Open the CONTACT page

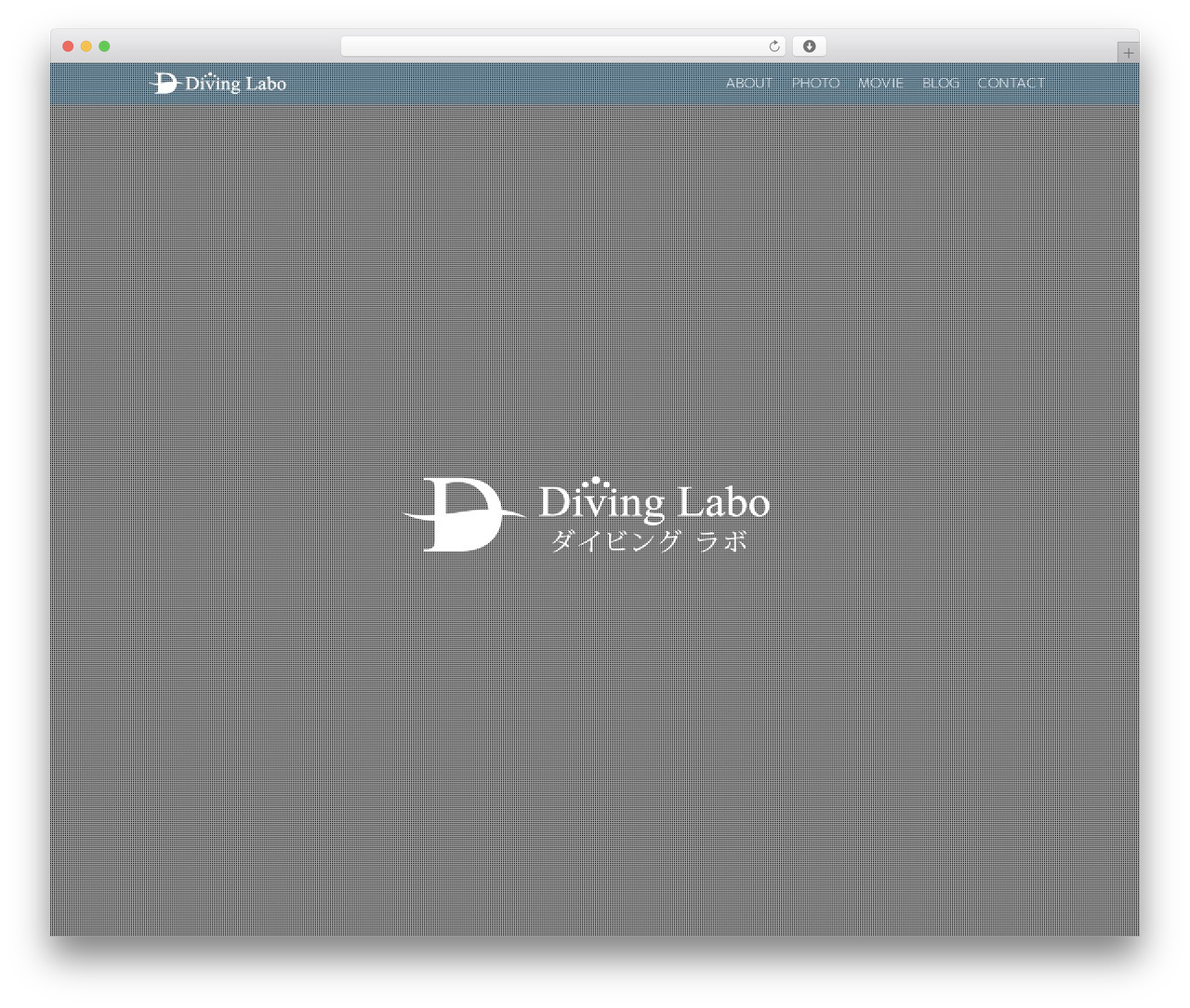[x=1011, y=83]
